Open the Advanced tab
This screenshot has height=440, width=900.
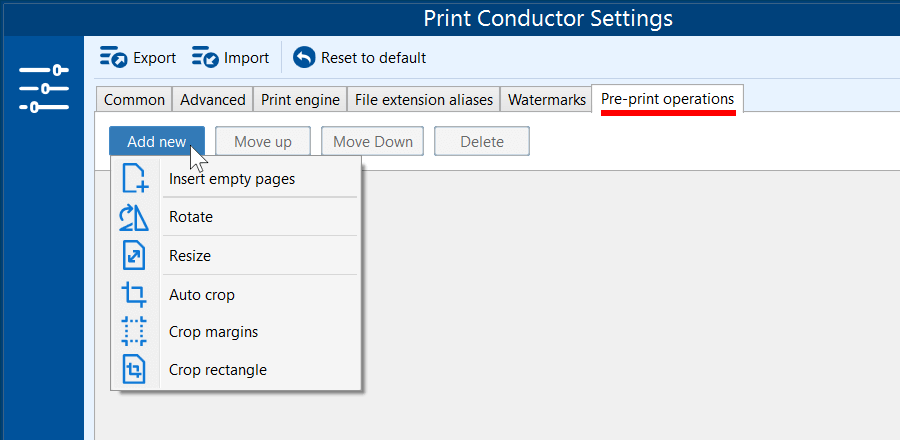[213, 100]
